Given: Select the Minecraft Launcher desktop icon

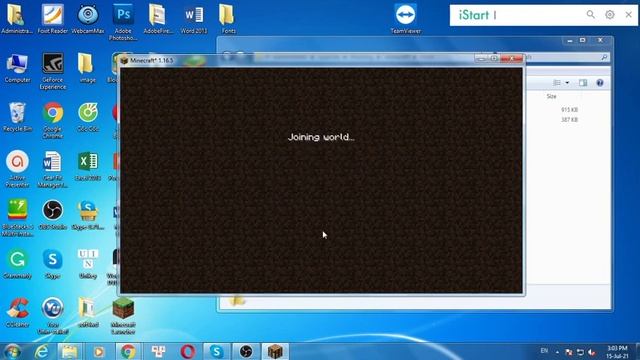Looking at the screenshot, I should [x=123, y=316].
